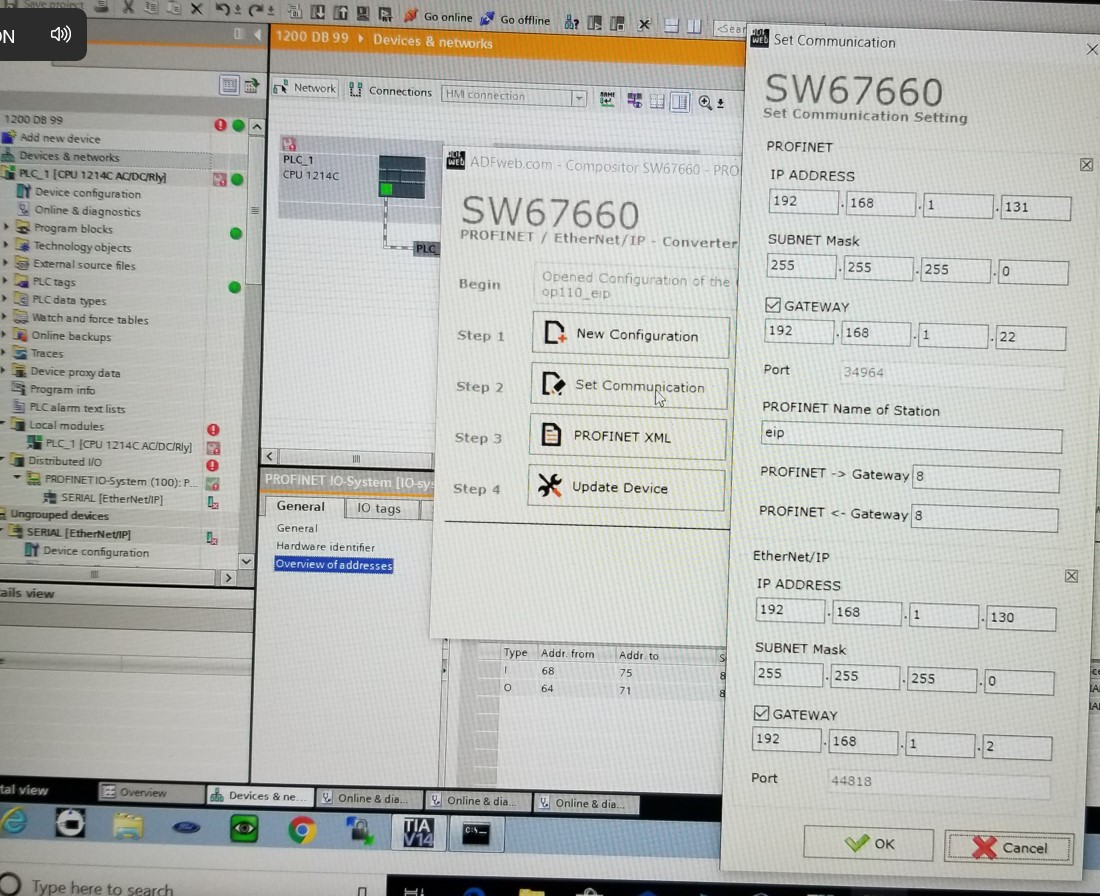Click Hardware identifier in properties list
The image size is (1100, 896).
326,547
